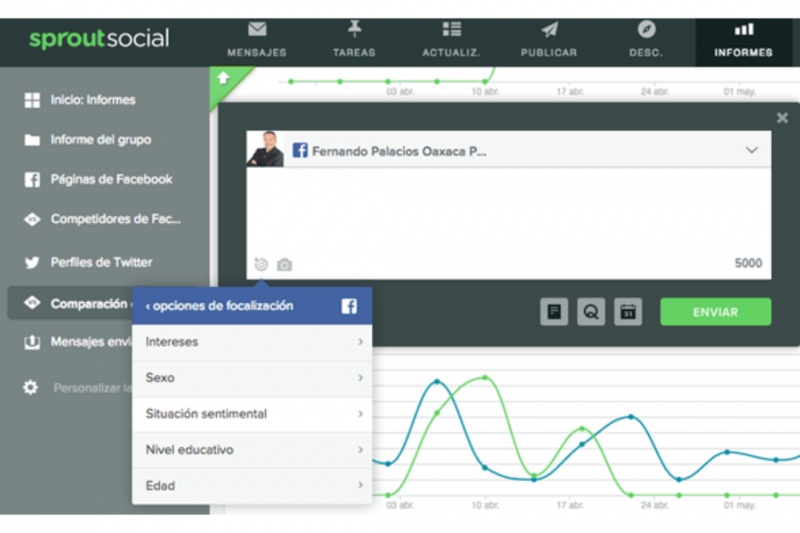
Task: Click the draft note icon button
Action: (x=554, y=312)
